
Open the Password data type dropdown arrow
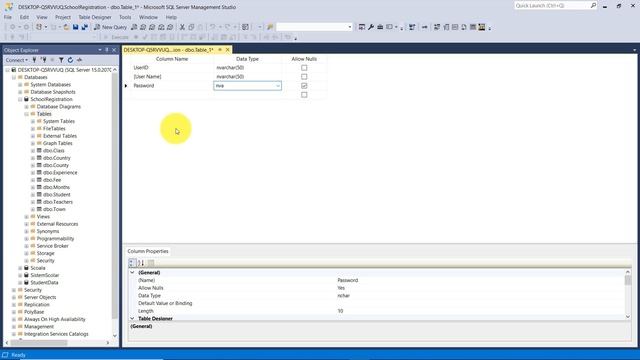pyautogui.click(x=278, y=86)
